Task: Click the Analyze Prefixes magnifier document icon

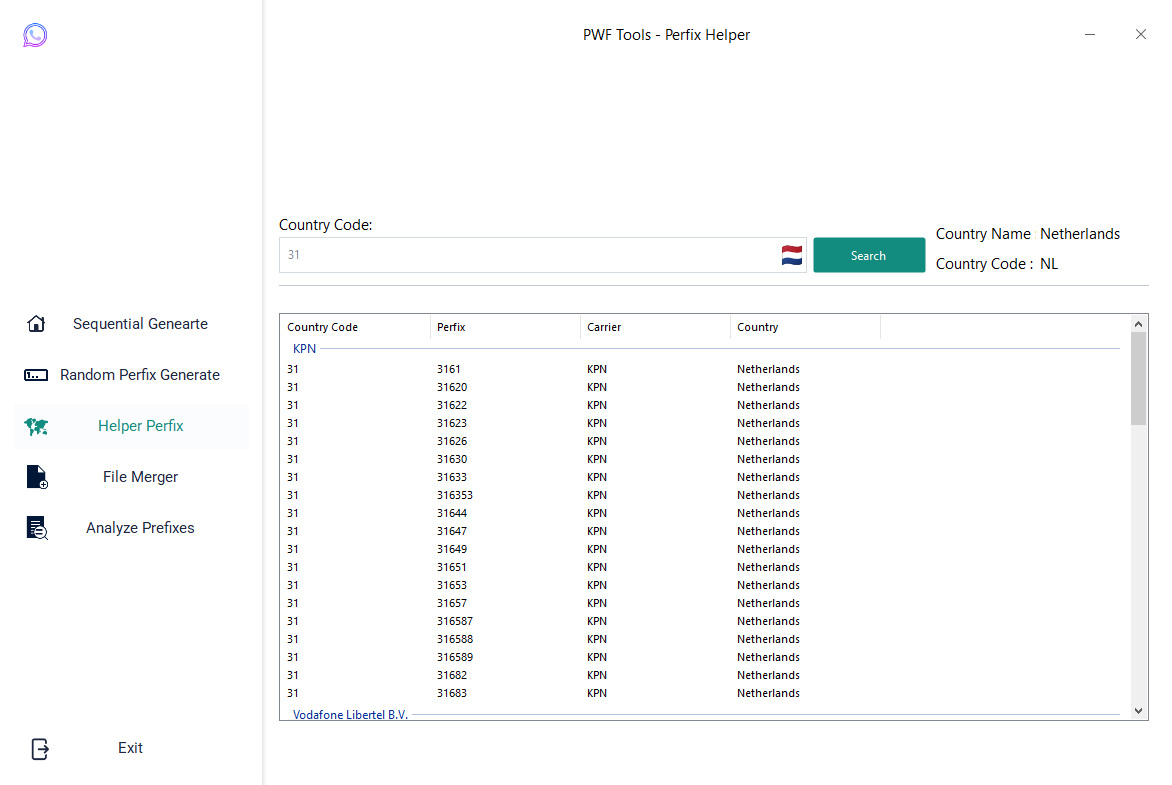Action: point(37,528)
